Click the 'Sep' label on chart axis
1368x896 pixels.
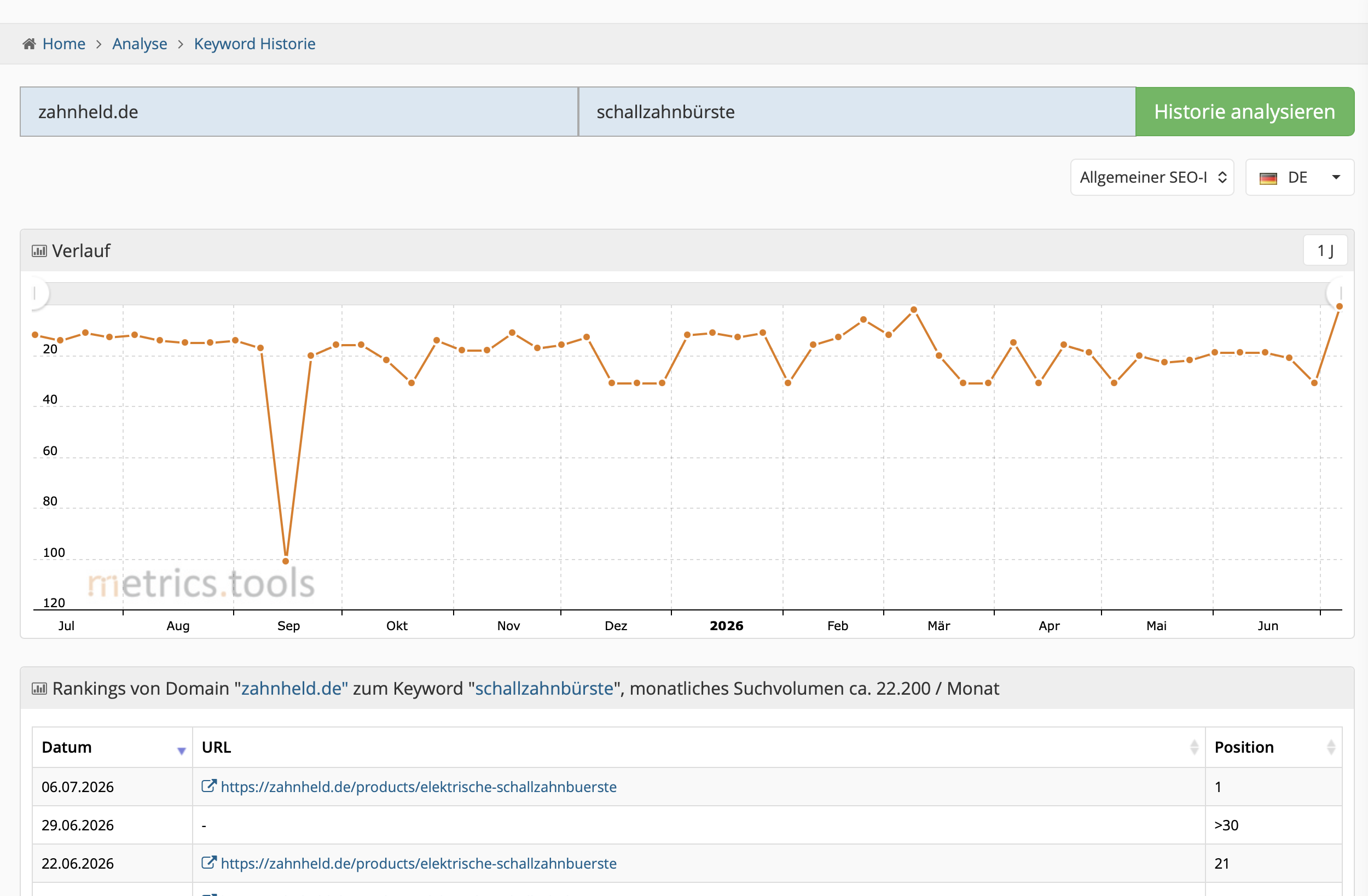(x=288, y=625)
